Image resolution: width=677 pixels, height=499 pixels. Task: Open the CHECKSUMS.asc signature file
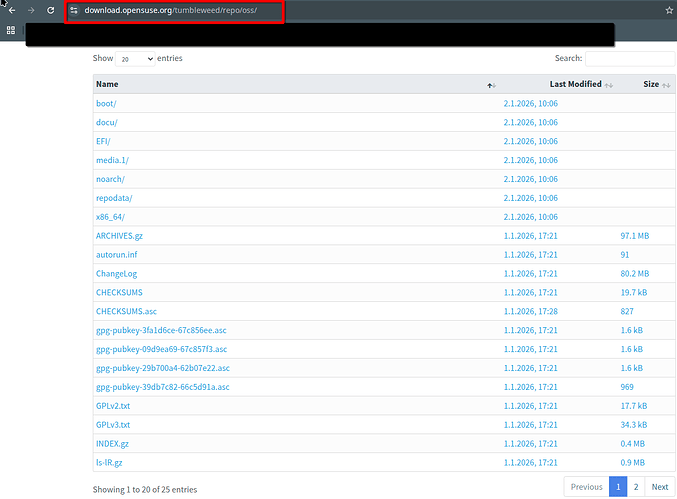[x=126, y=311]
